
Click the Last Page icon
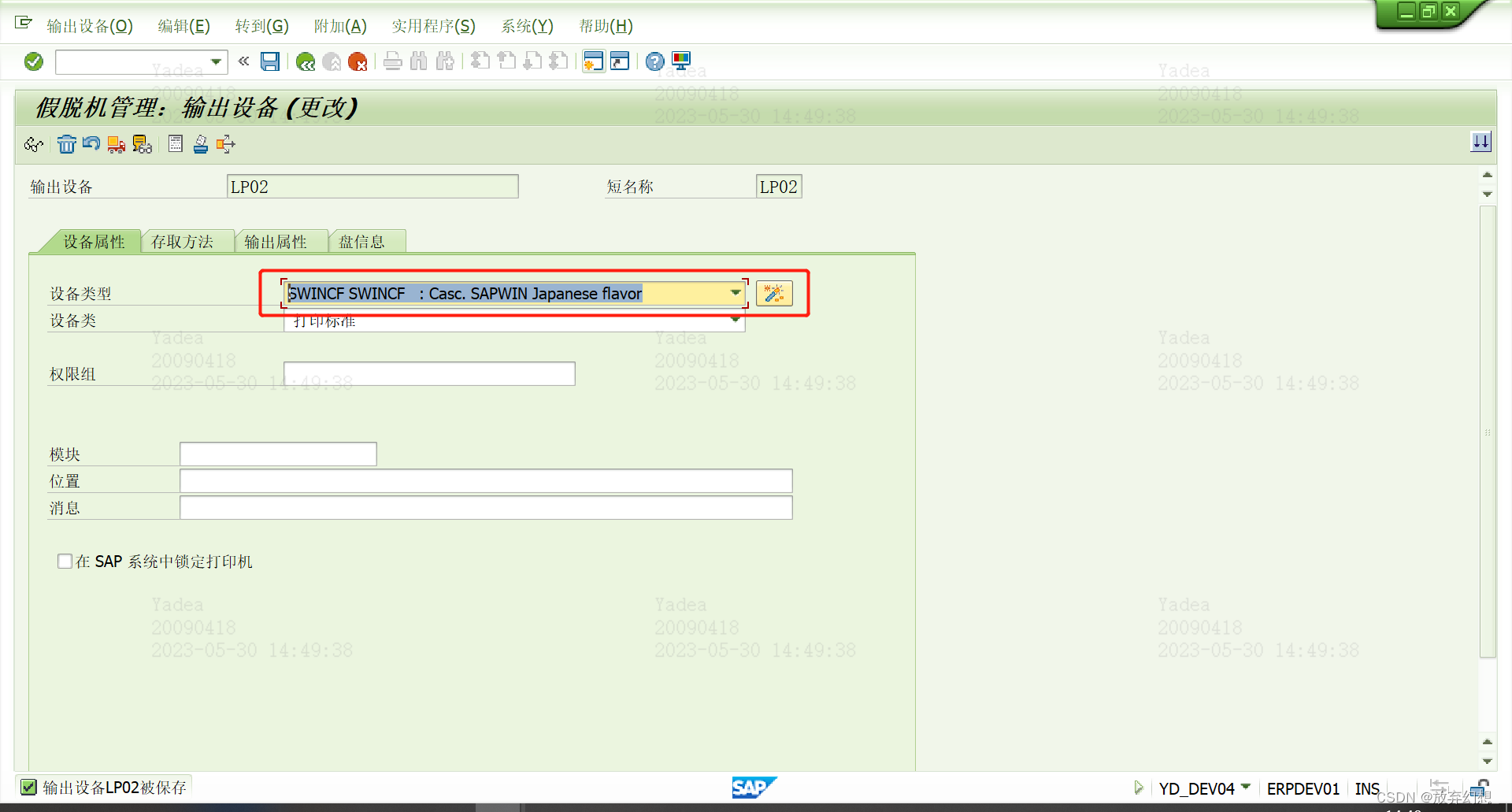(x=558, y=61)
